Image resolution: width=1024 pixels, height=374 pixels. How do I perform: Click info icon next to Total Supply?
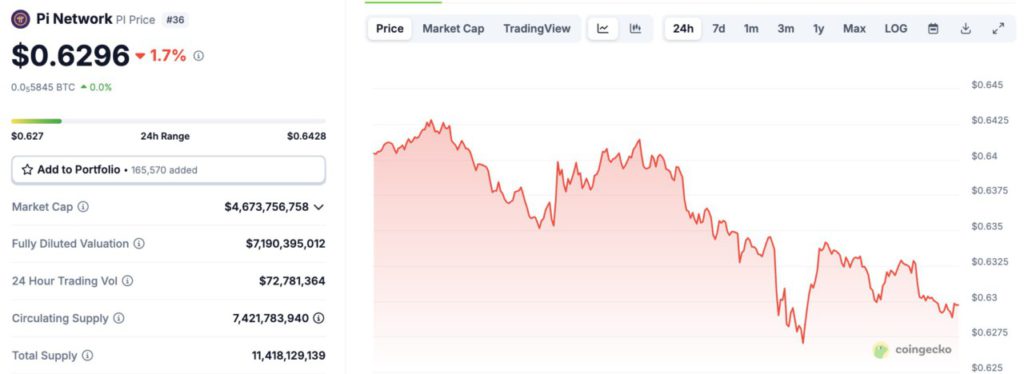(x=88, y=356)
